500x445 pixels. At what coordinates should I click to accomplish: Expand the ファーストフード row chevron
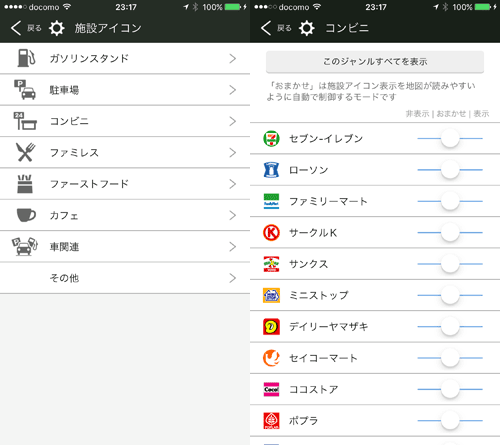click(233, 184)
